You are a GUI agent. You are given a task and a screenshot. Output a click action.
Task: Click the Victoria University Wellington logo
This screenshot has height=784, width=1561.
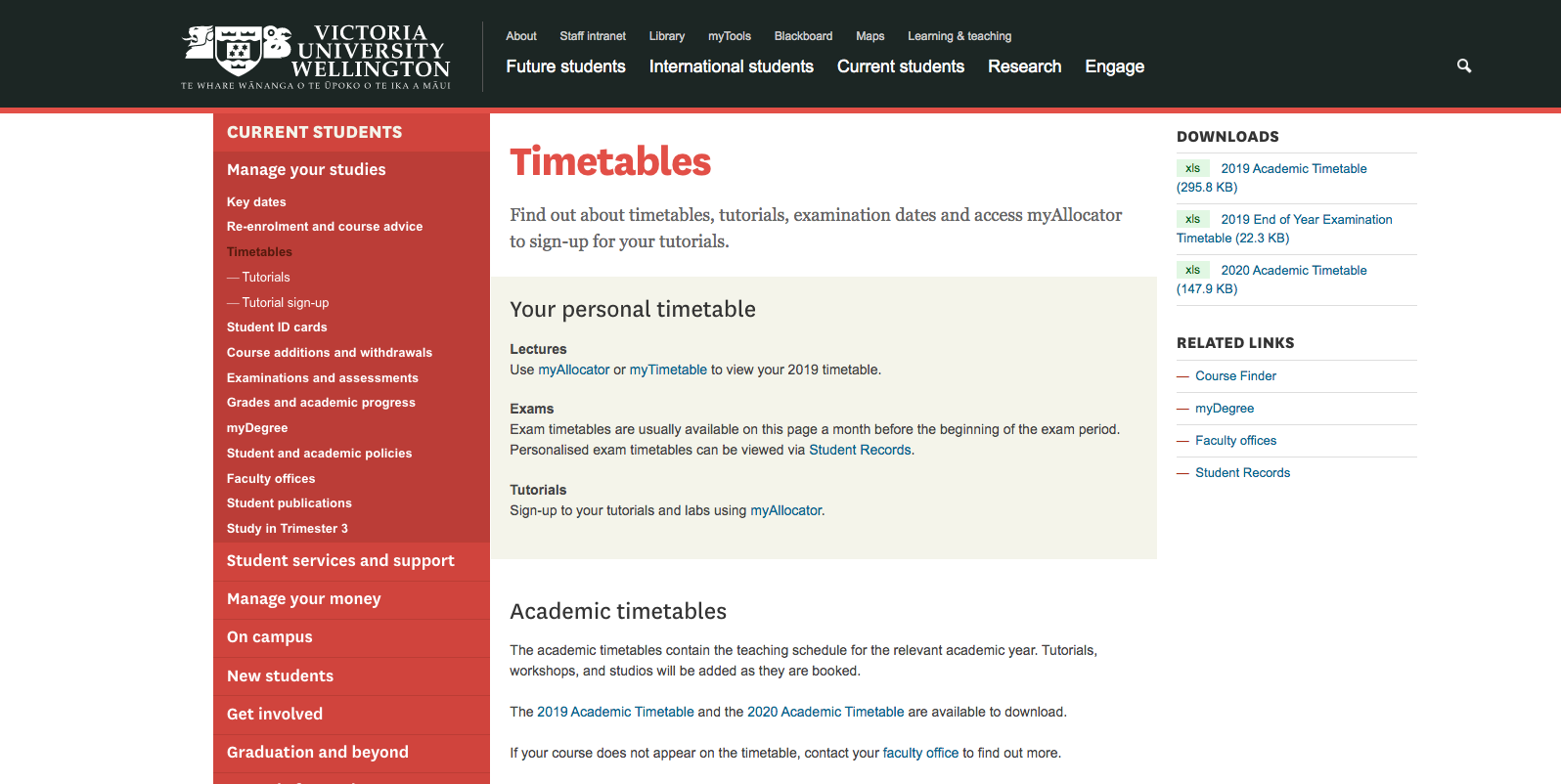click(316, 57)
